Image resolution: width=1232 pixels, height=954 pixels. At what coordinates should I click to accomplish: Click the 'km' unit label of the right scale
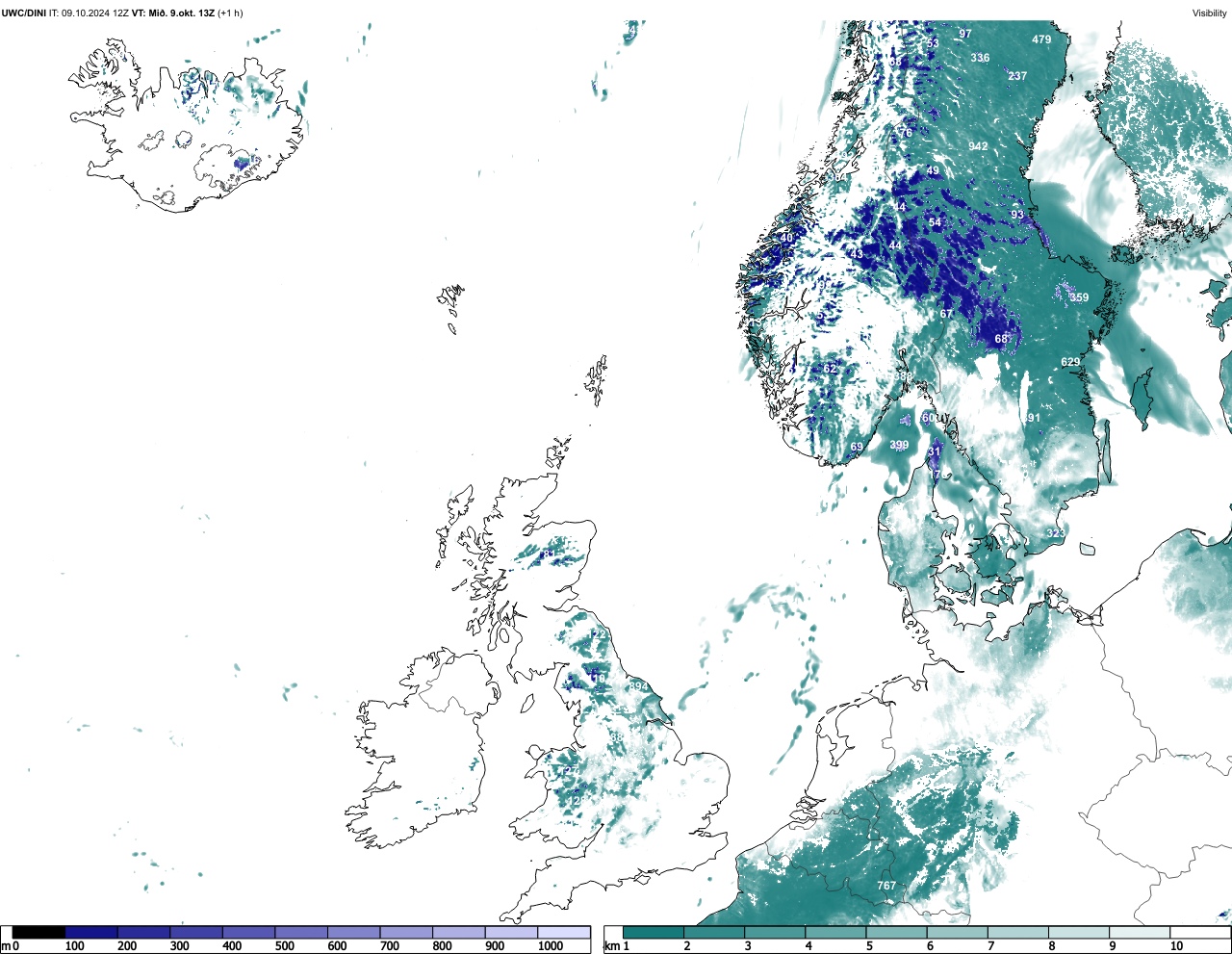[610, 946]
